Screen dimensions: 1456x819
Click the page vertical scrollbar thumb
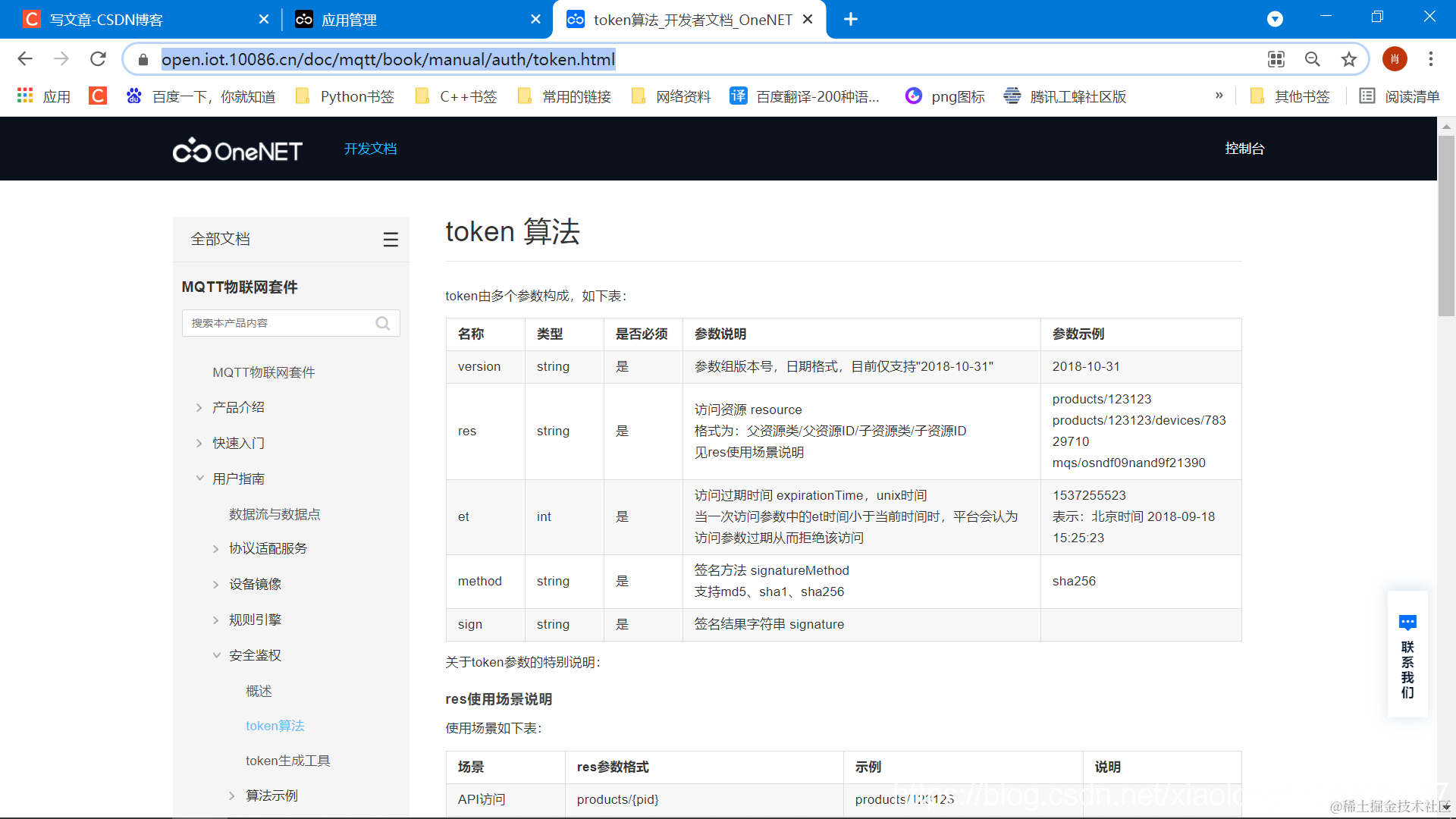pos(1446,226)
